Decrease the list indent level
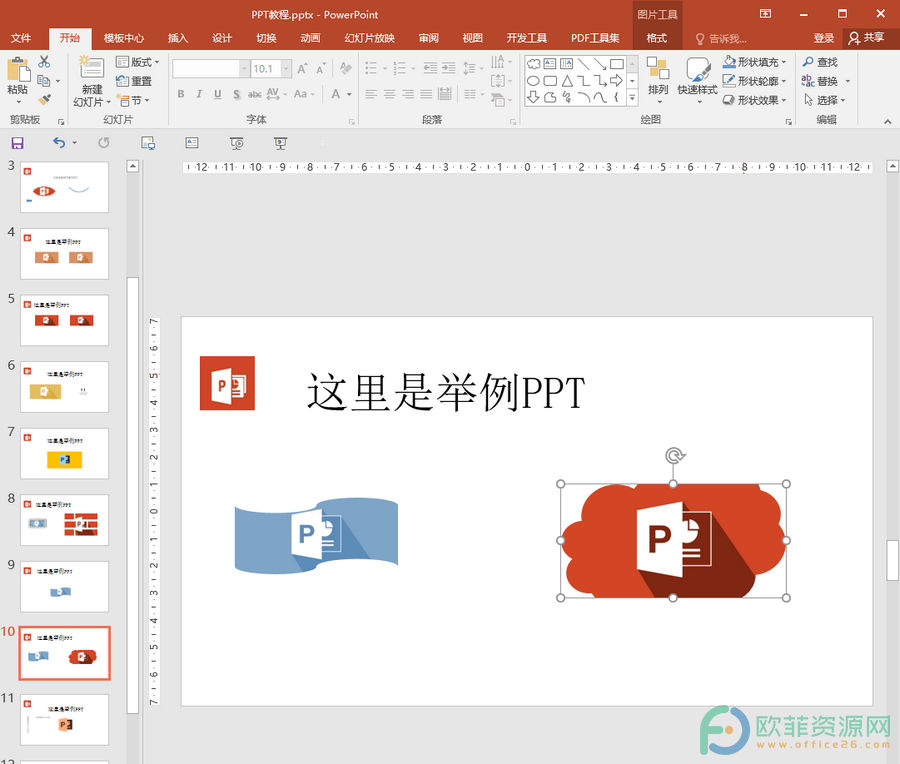Screen dimensions: 900x764 pyautogui.click(x=430, y=68)
